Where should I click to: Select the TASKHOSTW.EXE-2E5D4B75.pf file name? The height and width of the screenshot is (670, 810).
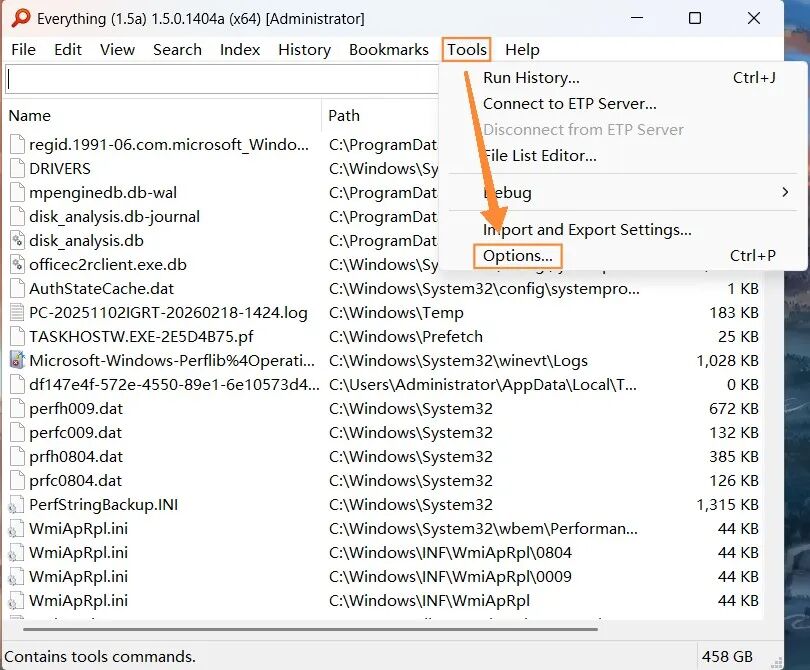[x=141, y=336]
